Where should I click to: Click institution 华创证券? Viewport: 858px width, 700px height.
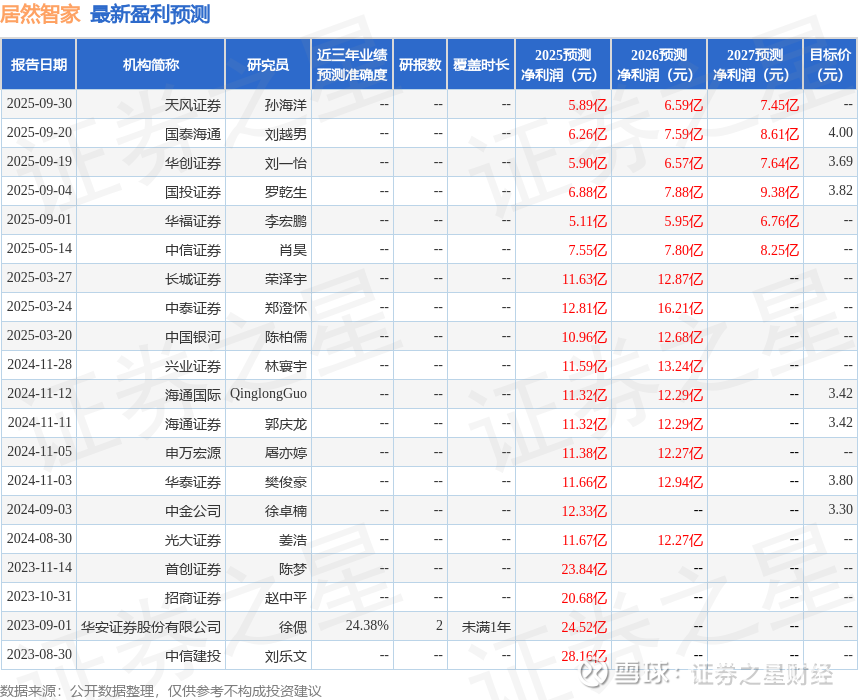tap(193, 163)
